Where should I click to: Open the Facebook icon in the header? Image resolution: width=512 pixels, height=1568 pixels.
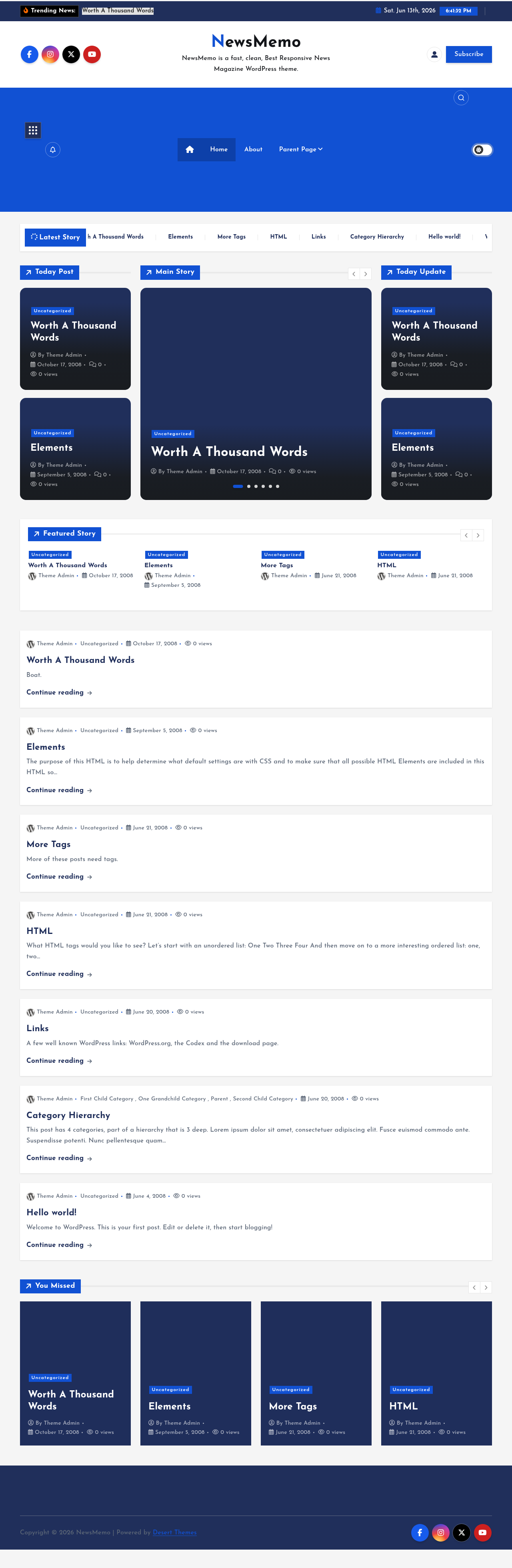pos(29,54)
